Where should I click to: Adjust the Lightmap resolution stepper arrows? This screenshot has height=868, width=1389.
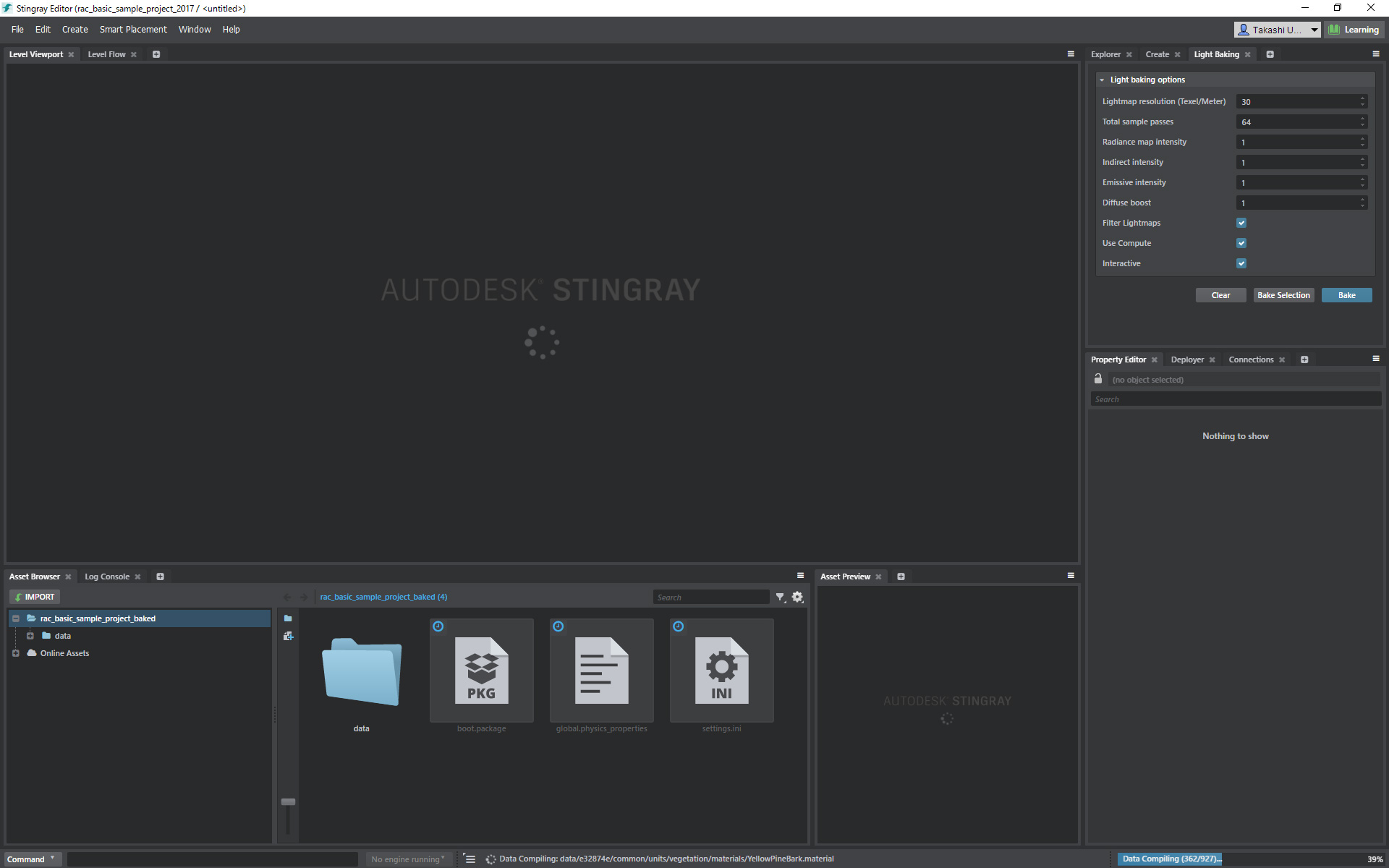click(1363, 101)
